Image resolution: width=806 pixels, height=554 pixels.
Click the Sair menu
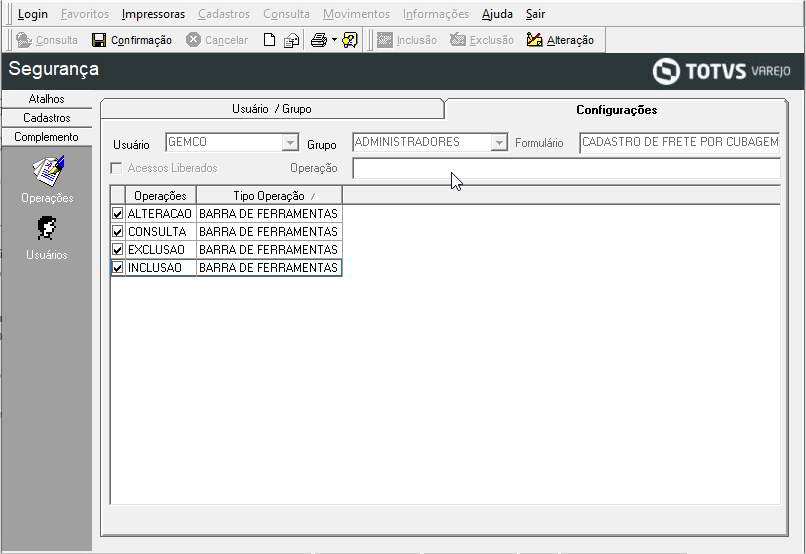(x=535, y=14)
